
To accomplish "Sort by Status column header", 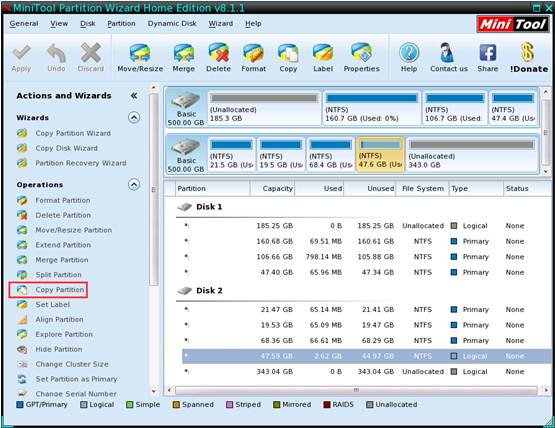I will pos(527,188).
